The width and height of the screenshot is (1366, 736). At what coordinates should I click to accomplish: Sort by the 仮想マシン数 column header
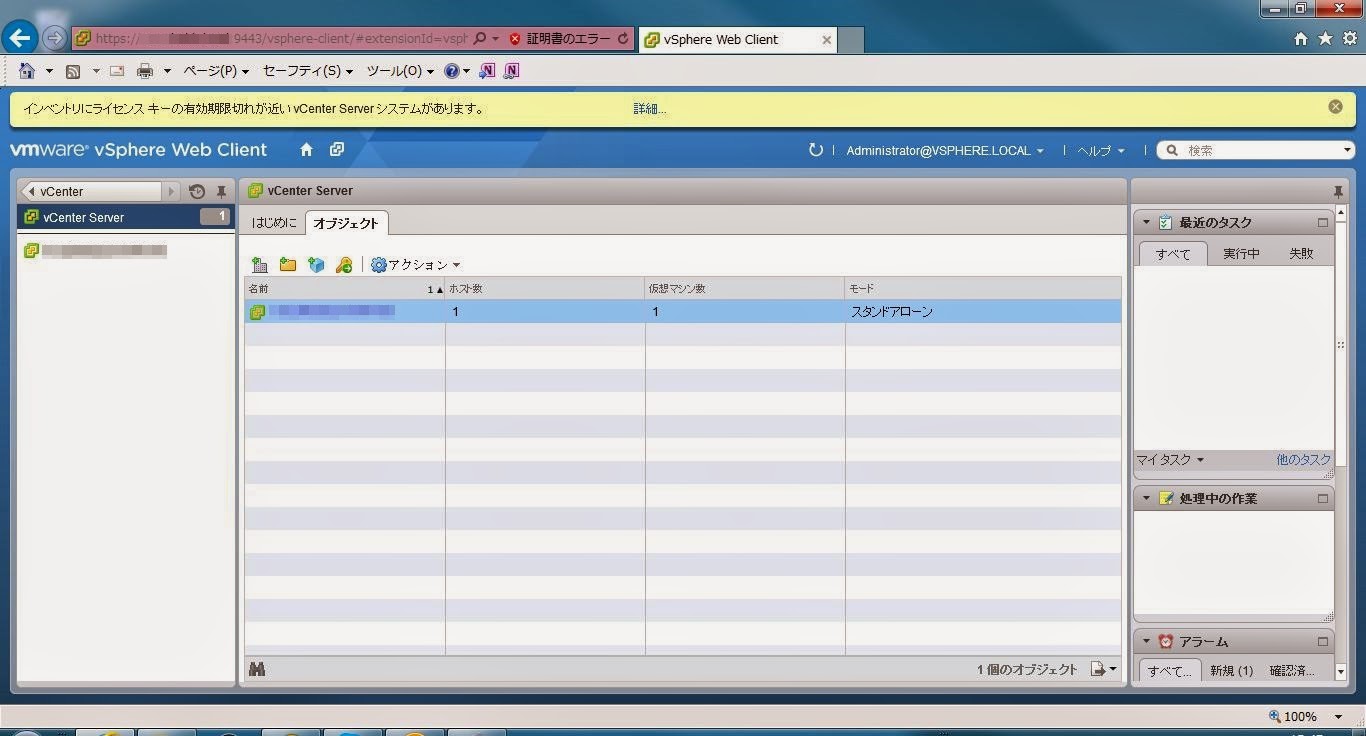[x=745, y=288]
